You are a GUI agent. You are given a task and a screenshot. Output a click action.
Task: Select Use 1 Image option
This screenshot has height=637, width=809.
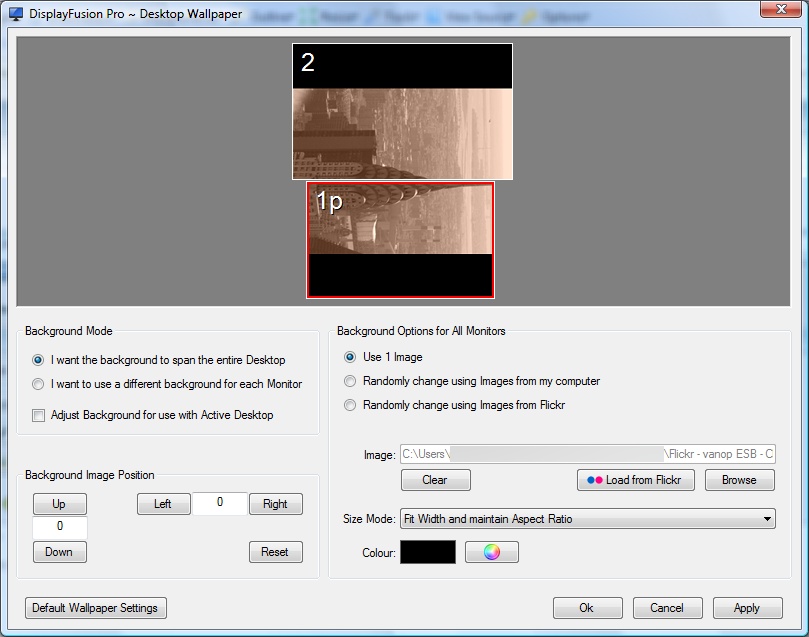coord(350,357)
